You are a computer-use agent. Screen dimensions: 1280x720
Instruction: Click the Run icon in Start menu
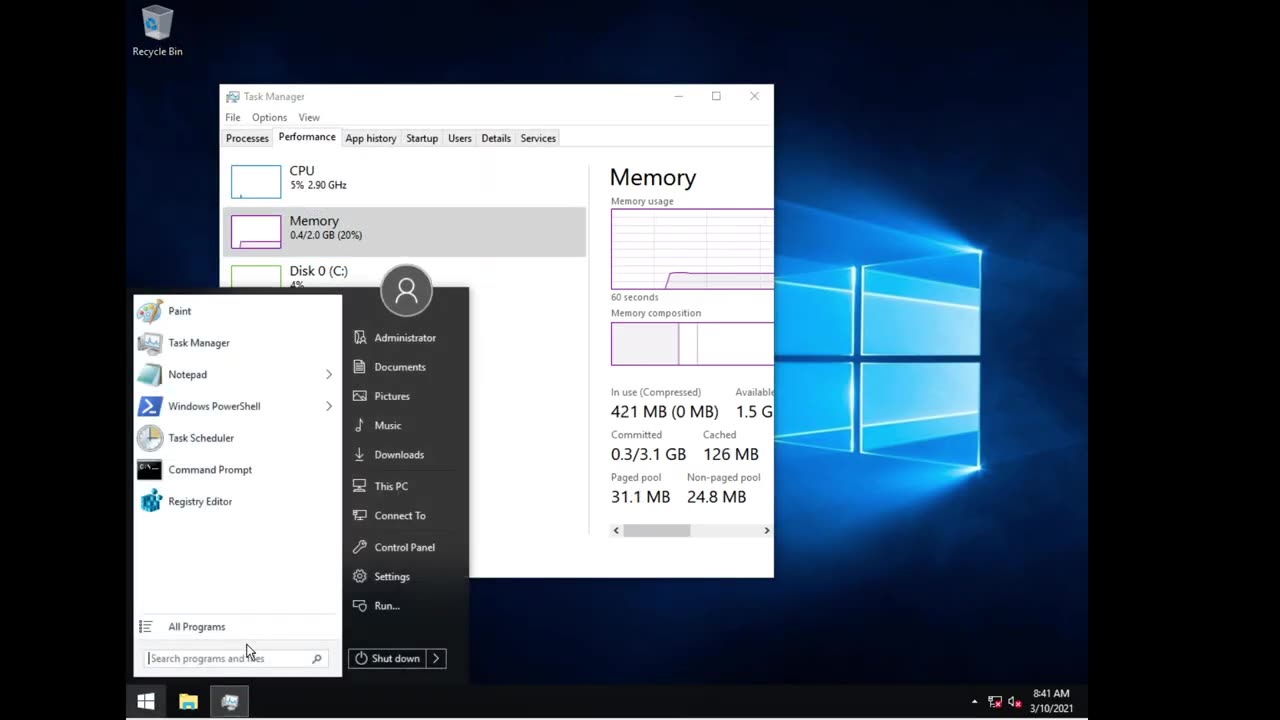click(x=360, y=605)
